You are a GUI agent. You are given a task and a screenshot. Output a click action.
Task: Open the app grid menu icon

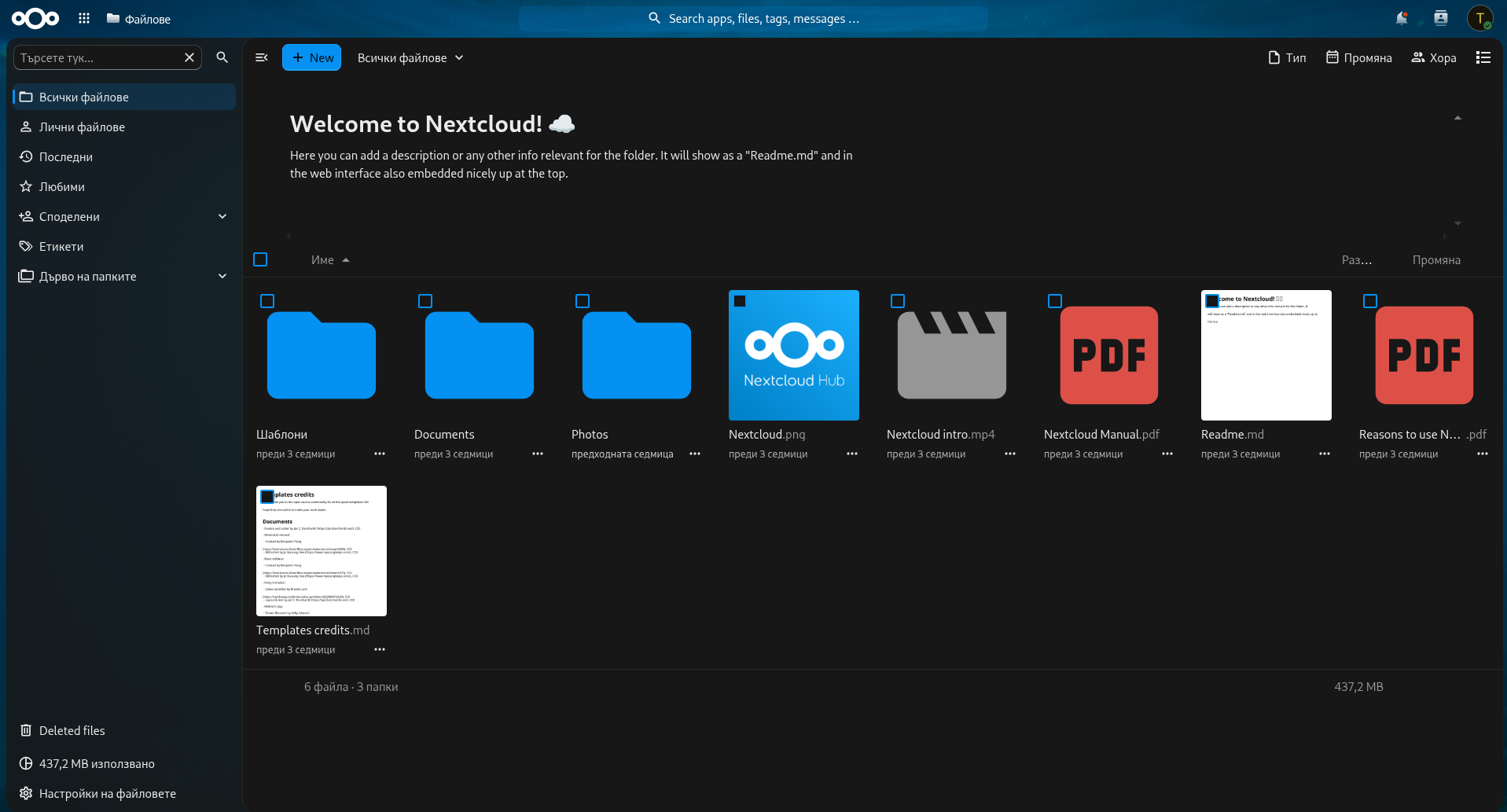click(84, 18)
